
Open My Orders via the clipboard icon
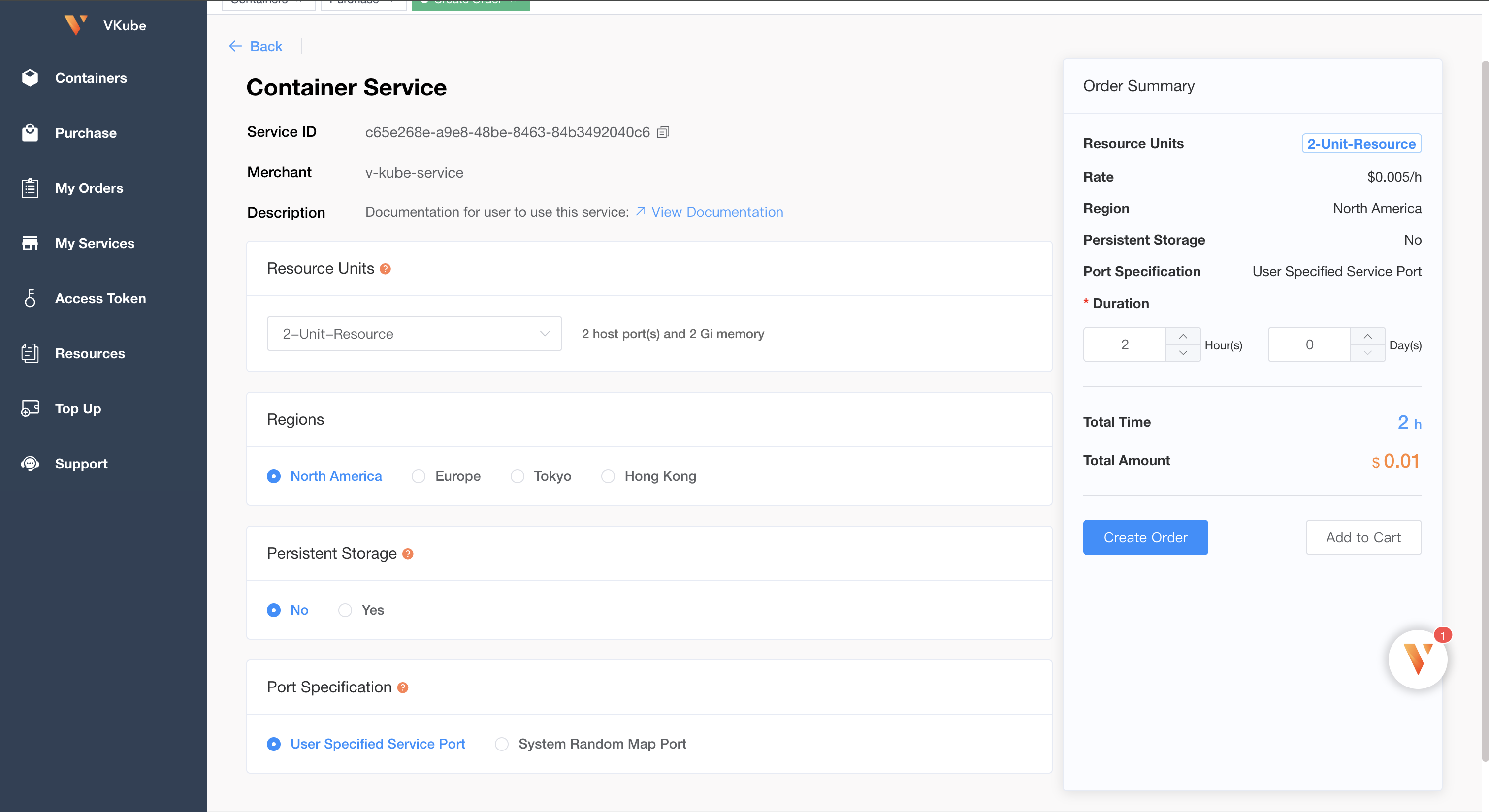(x=30, y=187)
